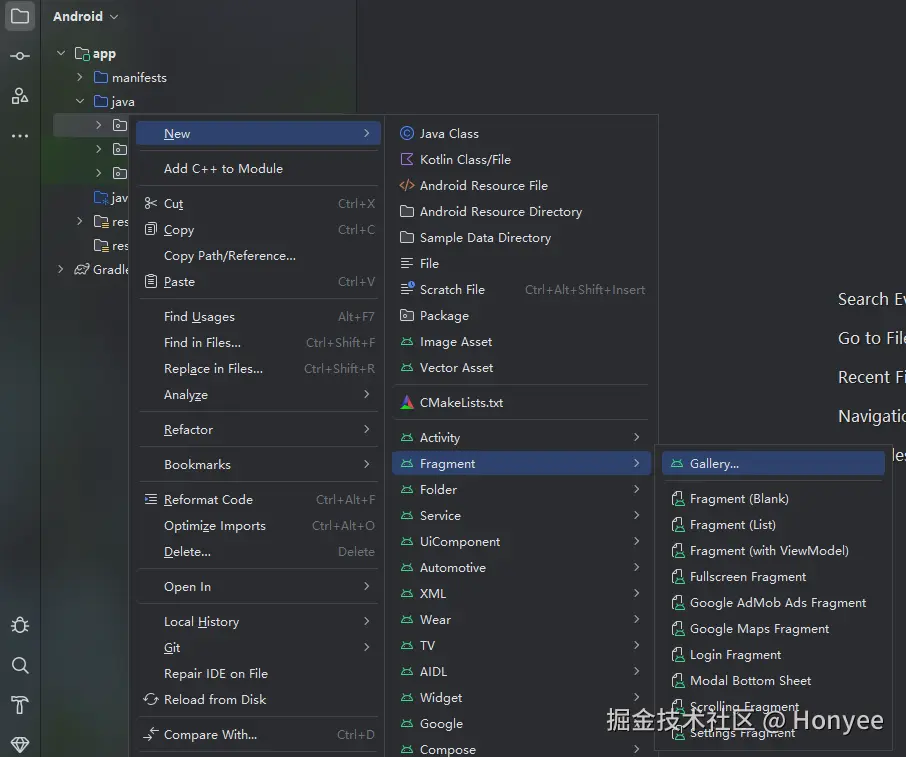This screenshot has width=906, height=757.
Task: Open the Fragment submenu
Action: 522,463
